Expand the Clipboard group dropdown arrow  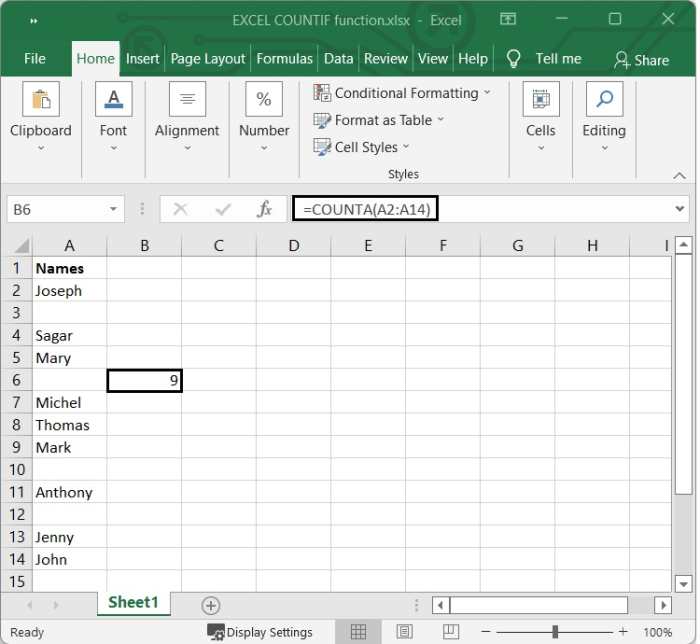click(x=41, y=148)
